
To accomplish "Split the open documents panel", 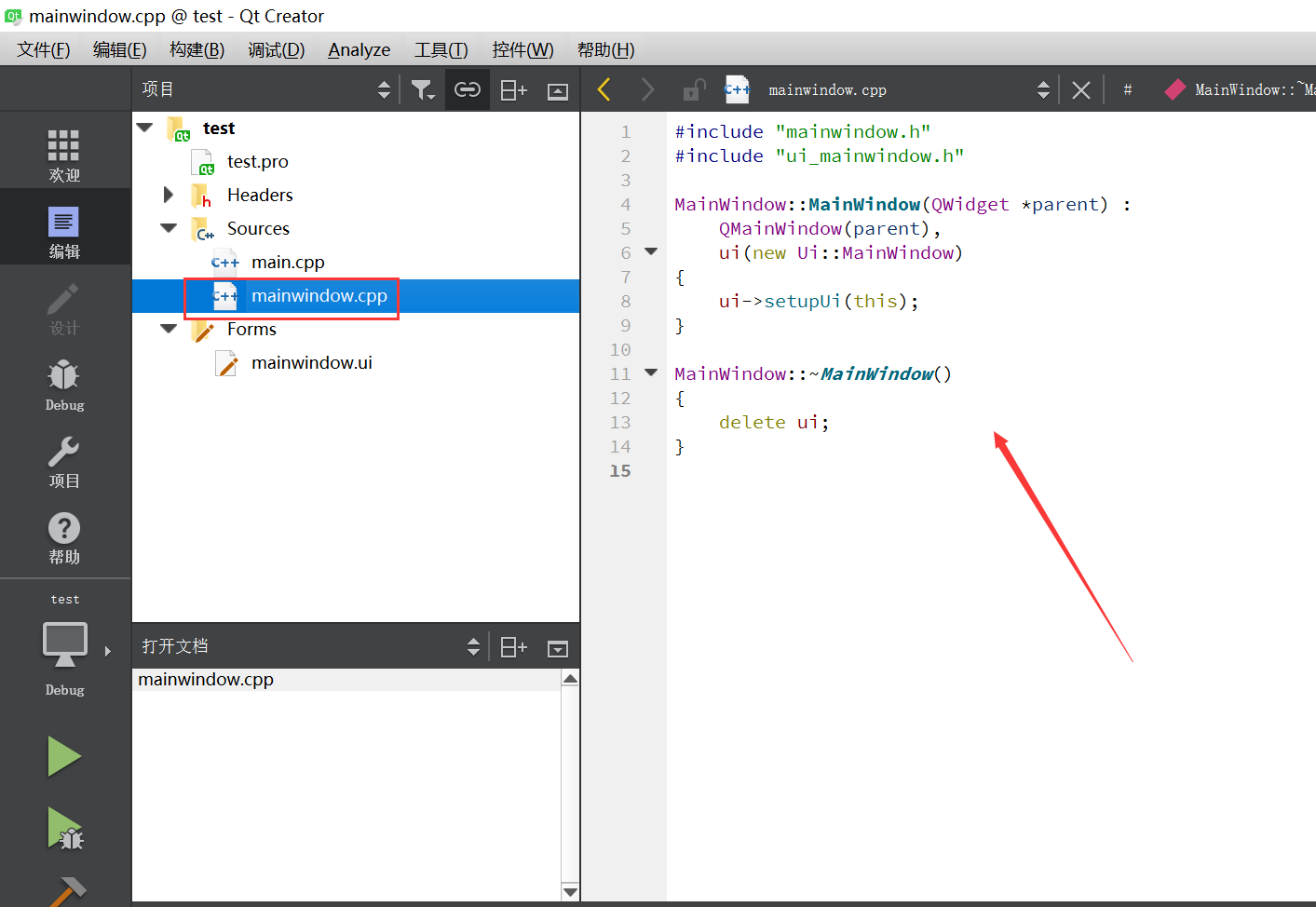I will pos(513,647).
